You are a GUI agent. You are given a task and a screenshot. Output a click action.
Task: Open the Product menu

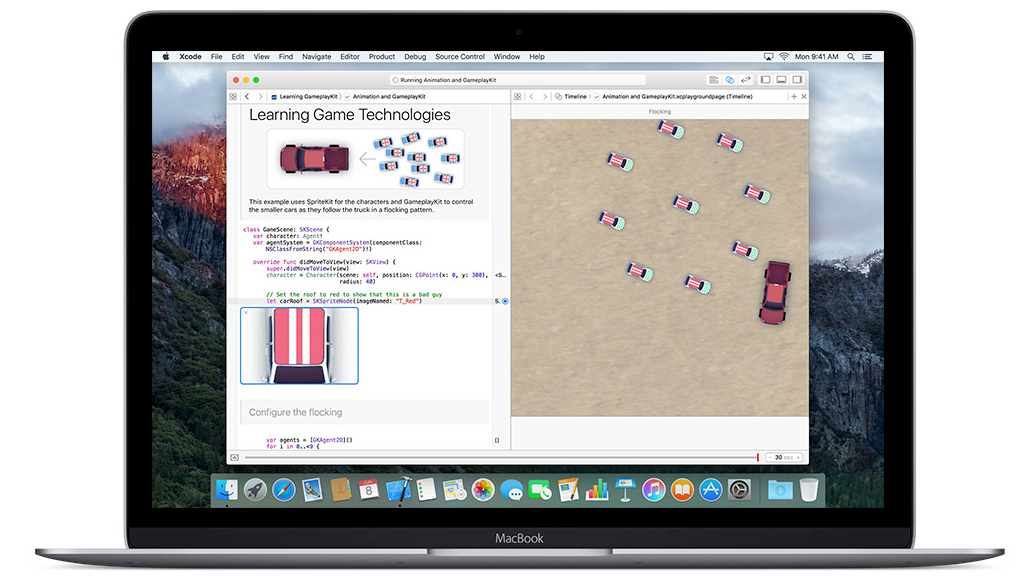(381, 57)
